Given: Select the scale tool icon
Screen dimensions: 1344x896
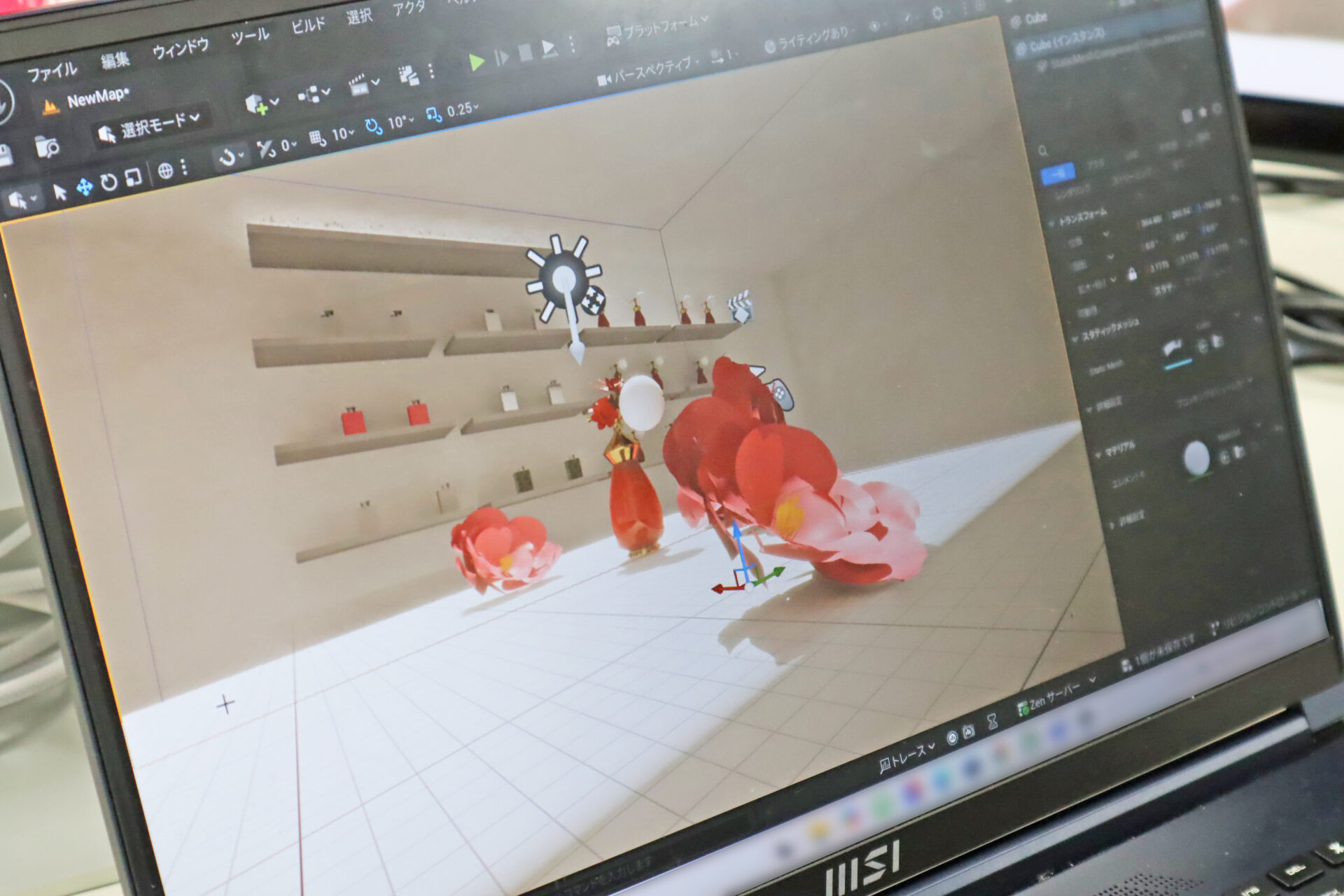Looking at the screenshot, I should 133,178.
